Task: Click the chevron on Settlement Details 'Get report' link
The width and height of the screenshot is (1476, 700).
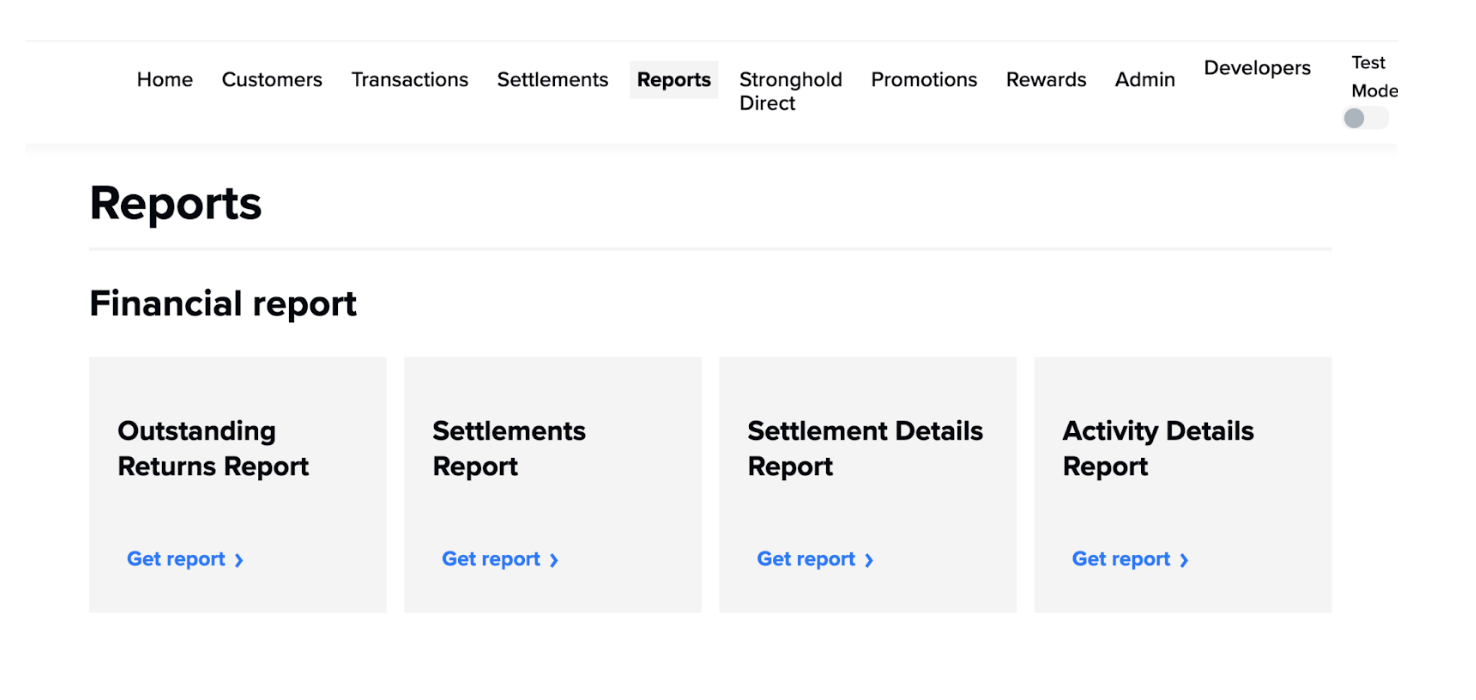Action: pos(869,559)
